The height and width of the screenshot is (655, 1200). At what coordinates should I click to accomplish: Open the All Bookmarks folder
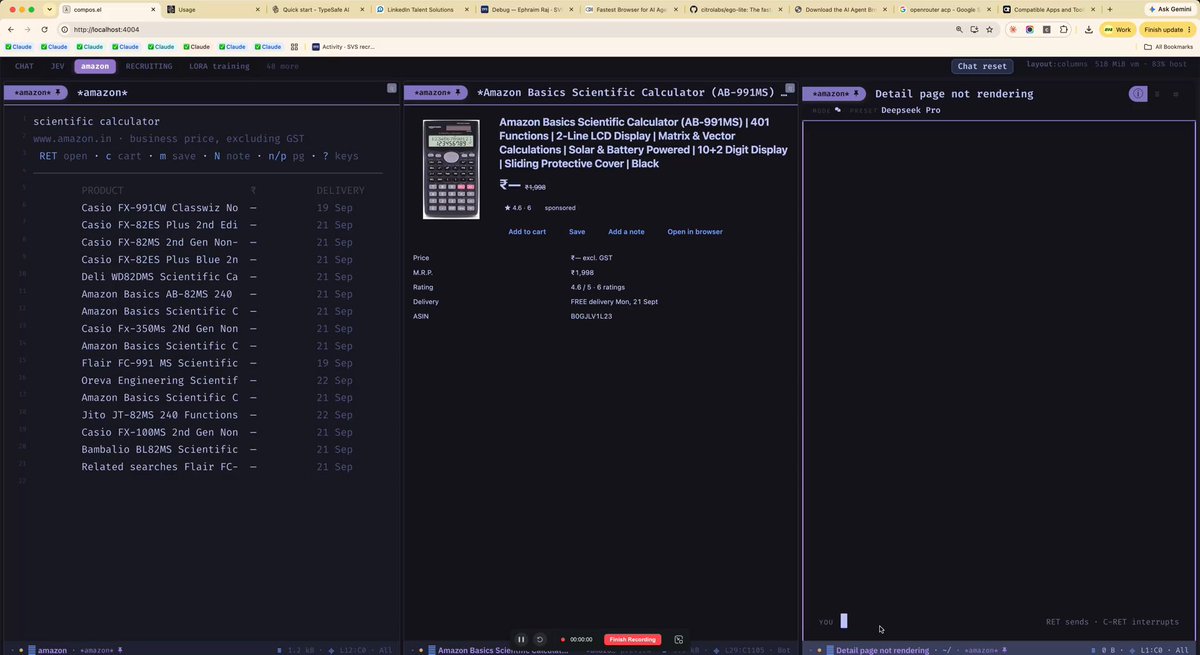coord(1169,47)
